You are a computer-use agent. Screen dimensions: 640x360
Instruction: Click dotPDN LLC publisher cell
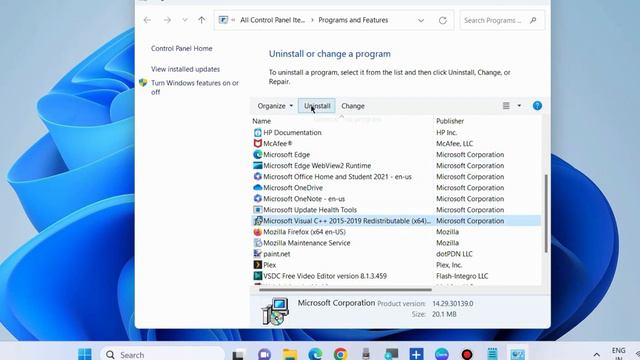454,254
